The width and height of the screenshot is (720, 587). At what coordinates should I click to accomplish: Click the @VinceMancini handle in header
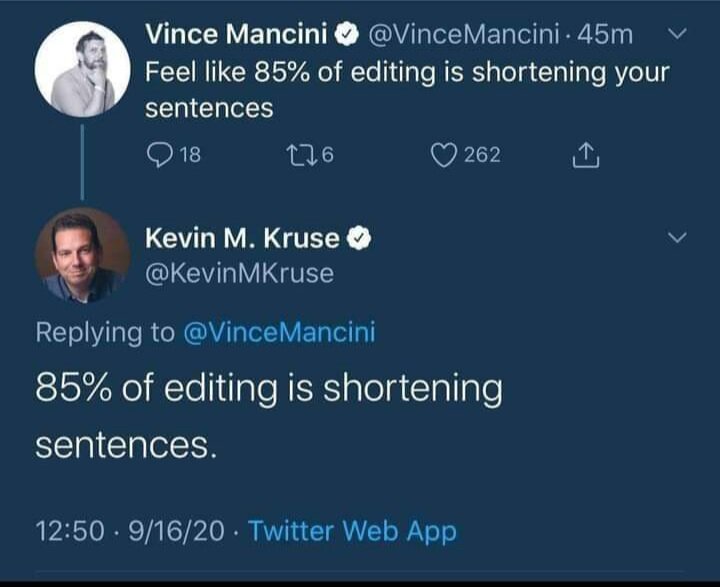point(460,35)
